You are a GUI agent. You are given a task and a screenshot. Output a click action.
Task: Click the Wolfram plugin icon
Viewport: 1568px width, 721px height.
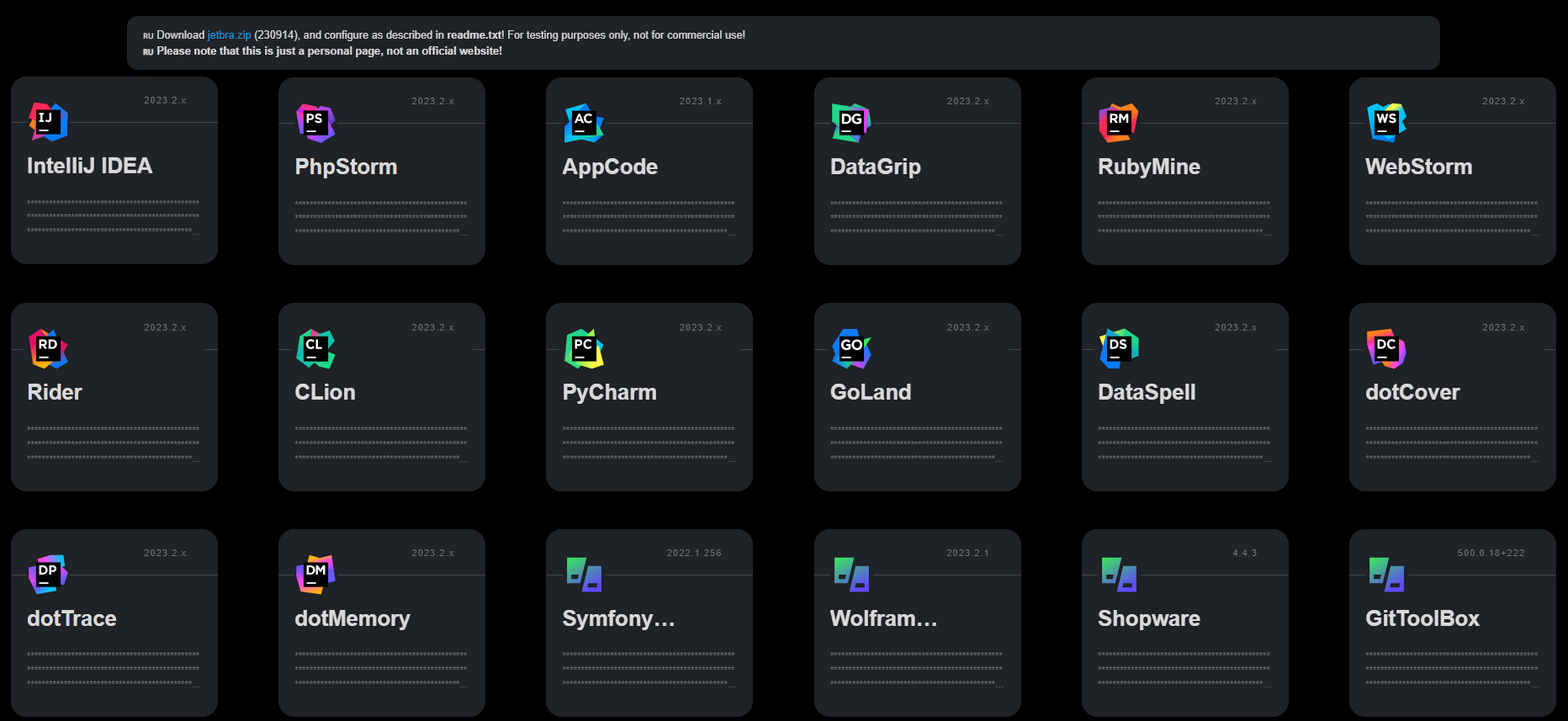(x=851, y=575)
